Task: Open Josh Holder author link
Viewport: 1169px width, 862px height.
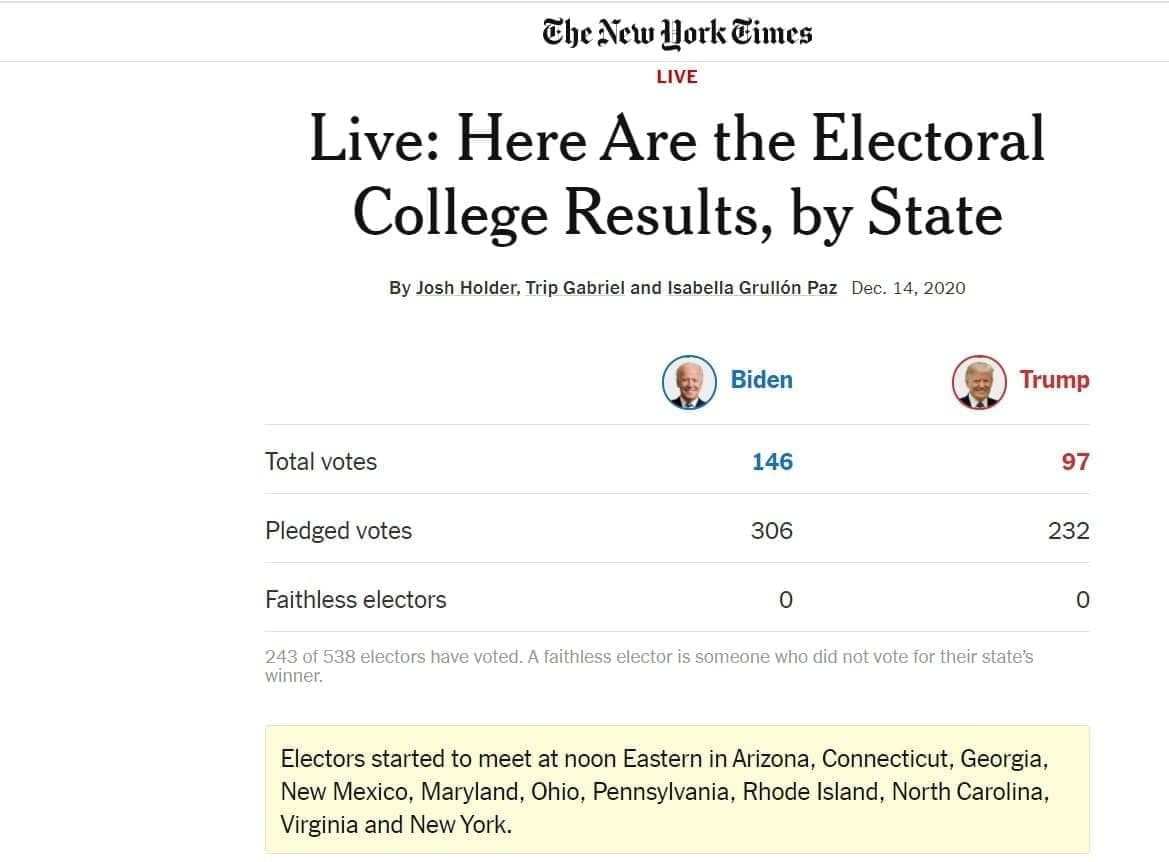Action: coord(466,288)
